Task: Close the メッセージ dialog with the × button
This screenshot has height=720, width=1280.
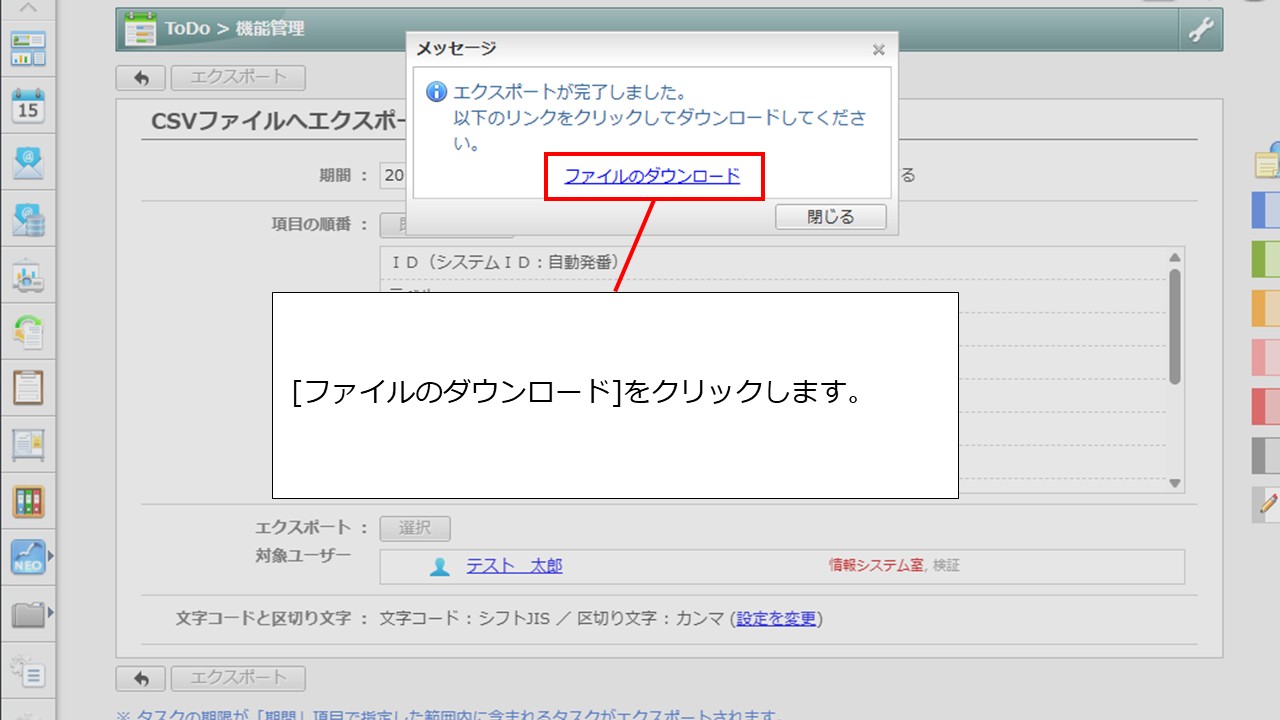Action: click(x=878, y=49)
